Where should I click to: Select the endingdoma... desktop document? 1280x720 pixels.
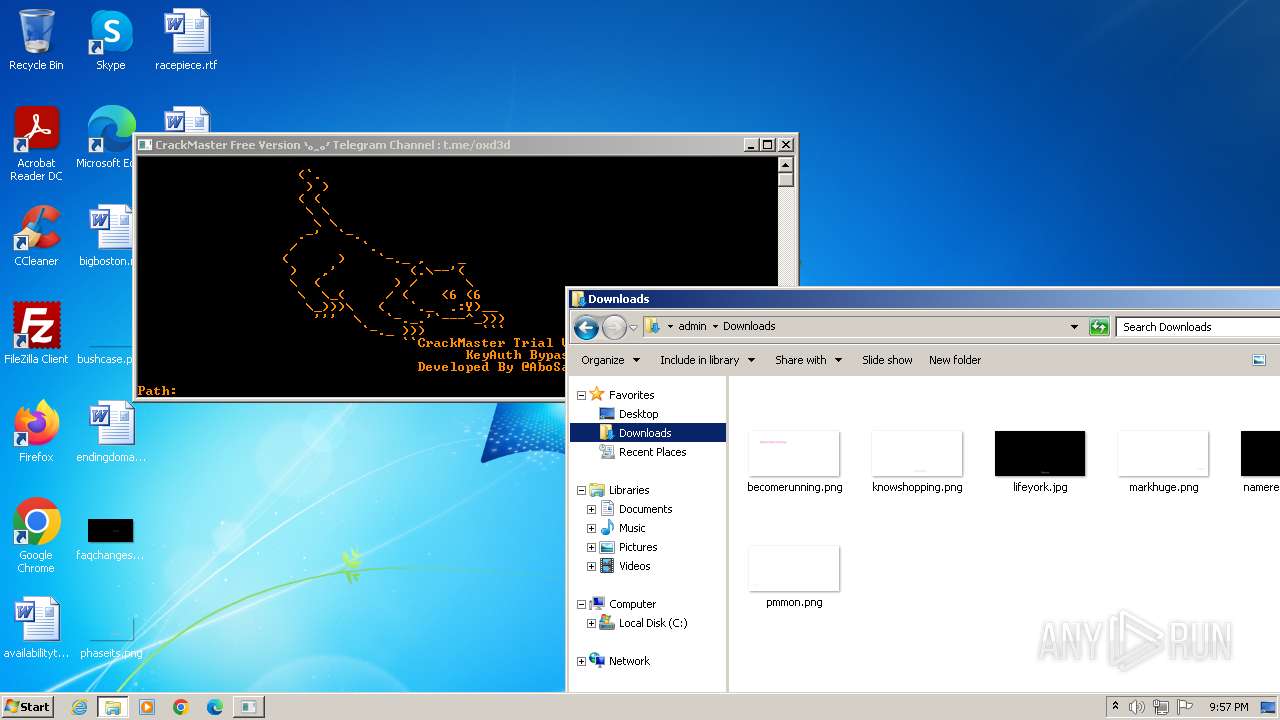(x=111, y=432)
